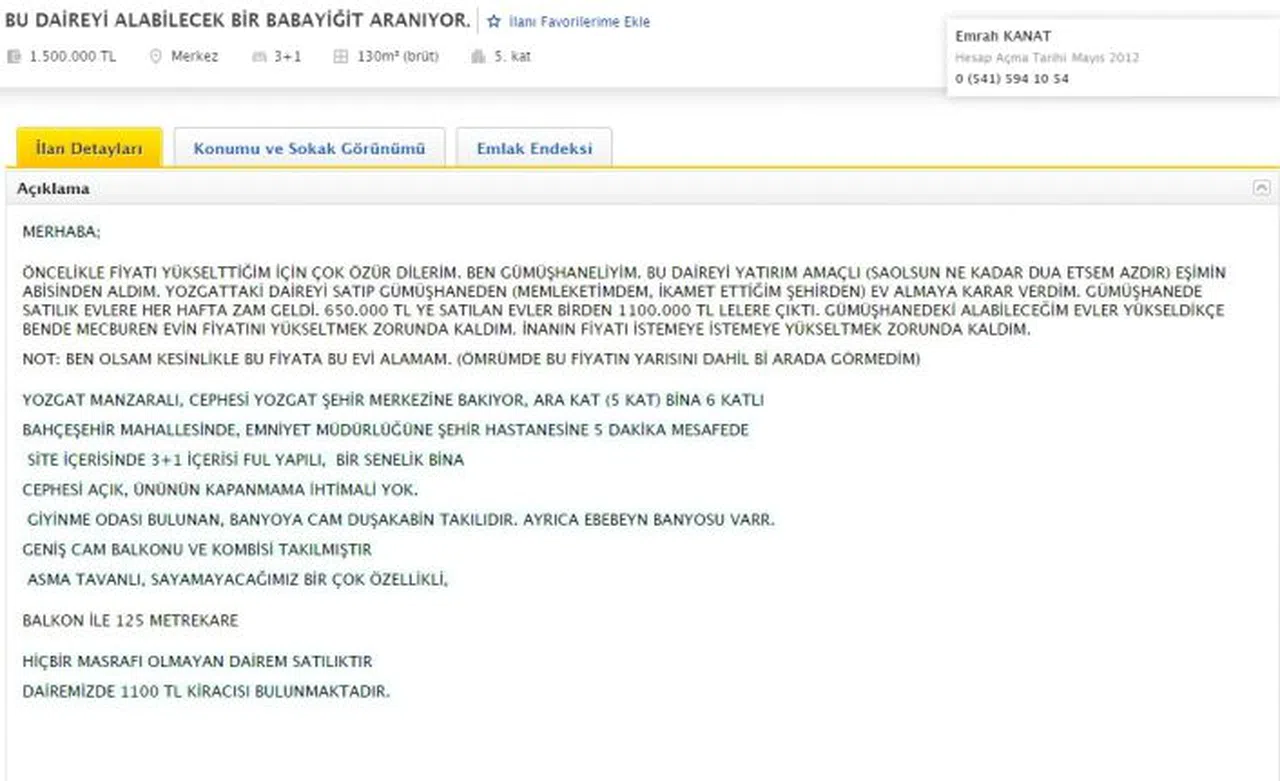
Task: Click the MERHABA greeting line
Action: [x=61, y=232]
